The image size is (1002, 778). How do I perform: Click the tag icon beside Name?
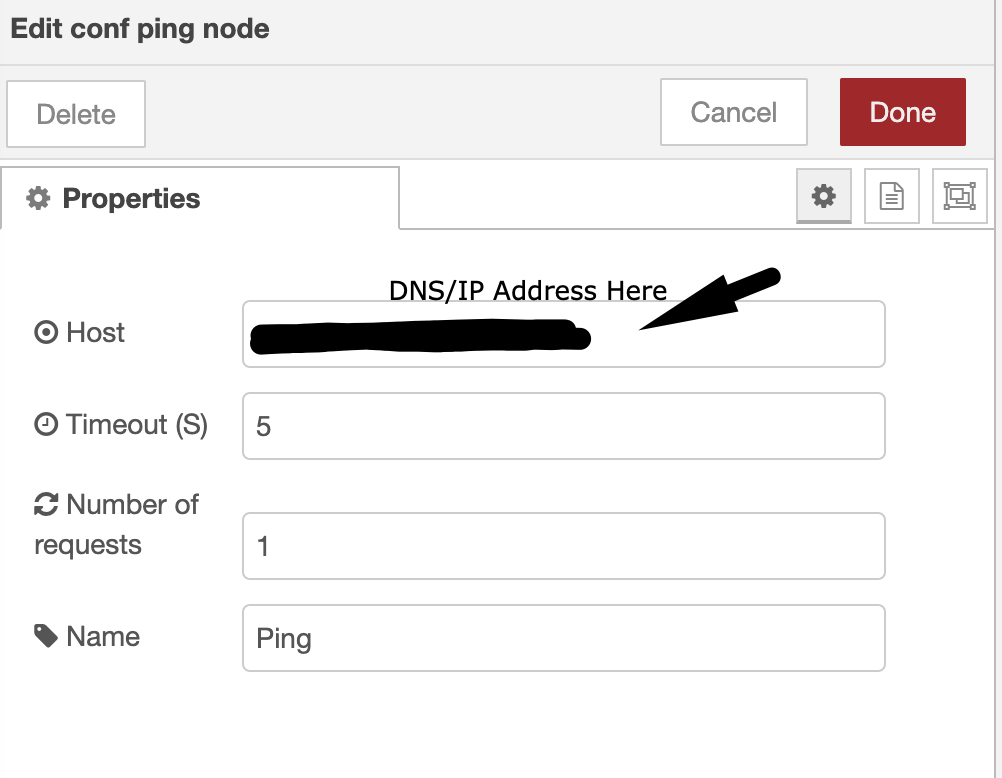[46, 636]
